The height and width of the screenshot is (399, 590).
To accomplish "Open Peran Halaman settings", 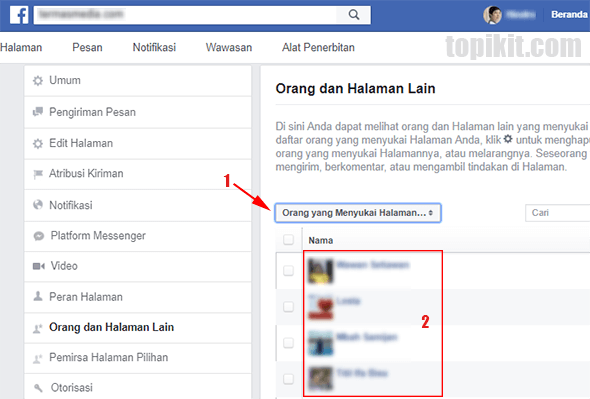I will (138, 297).
